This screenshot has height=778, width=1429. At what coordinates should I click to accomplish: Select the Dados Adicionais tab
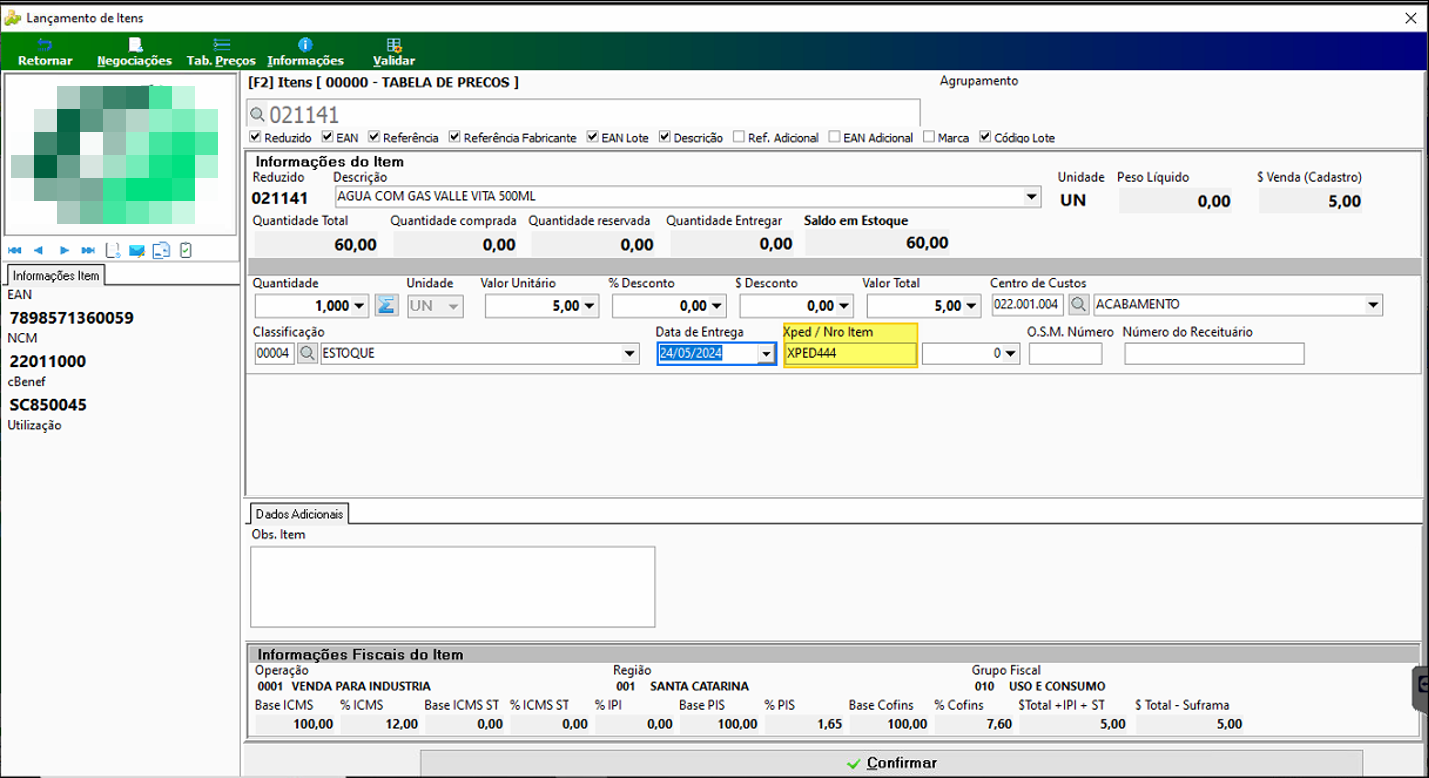tap(298, 513)
